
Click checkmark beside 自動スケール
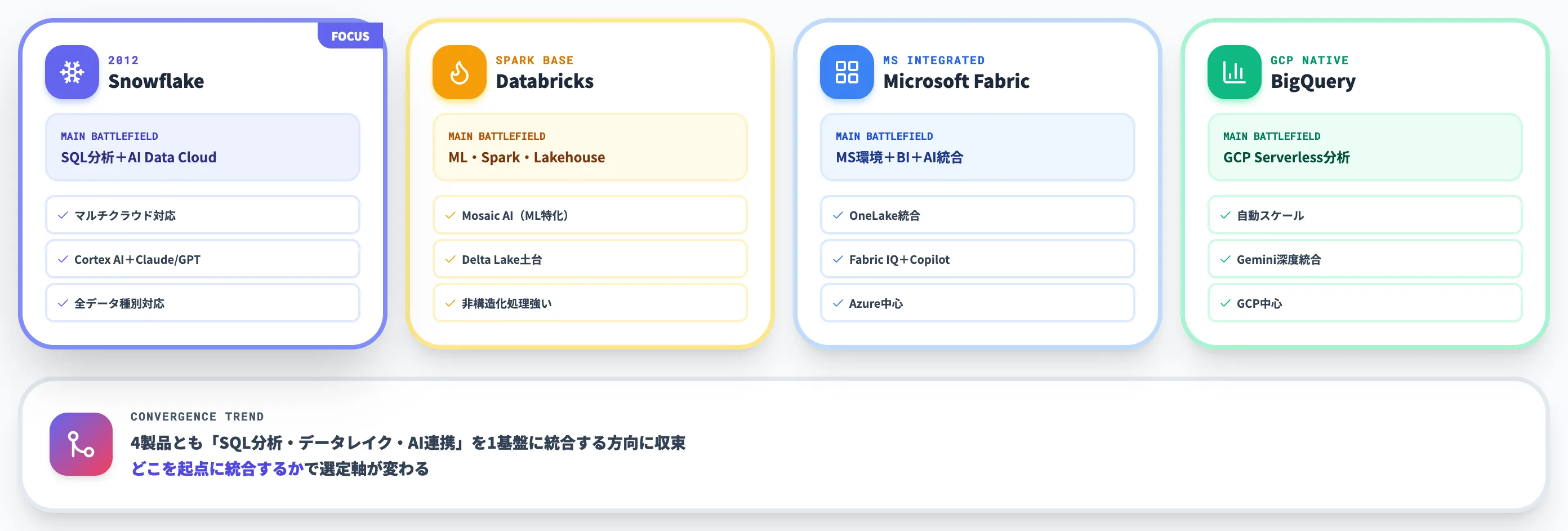[x=1226, y=215]
